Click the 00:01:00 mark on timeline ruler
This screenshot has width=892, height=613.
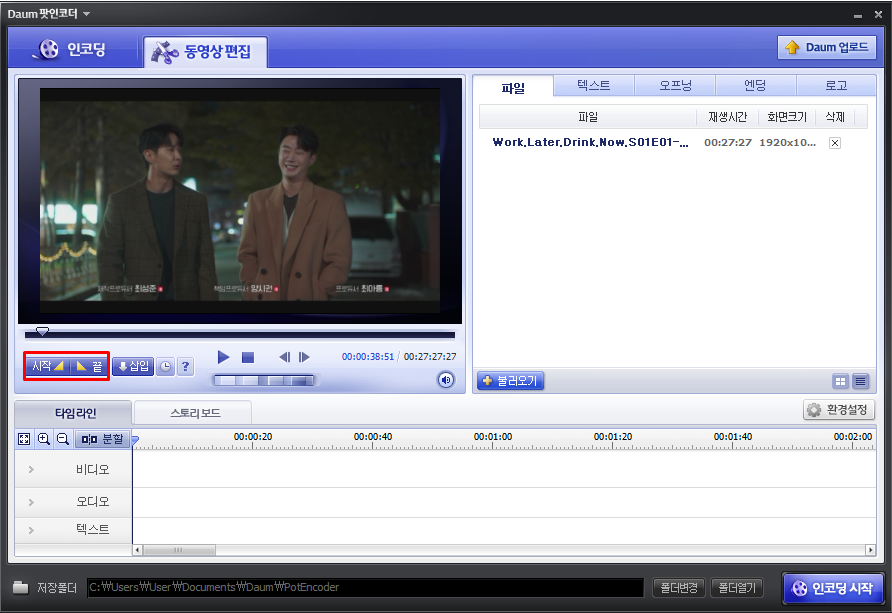[x=493, y=437]
